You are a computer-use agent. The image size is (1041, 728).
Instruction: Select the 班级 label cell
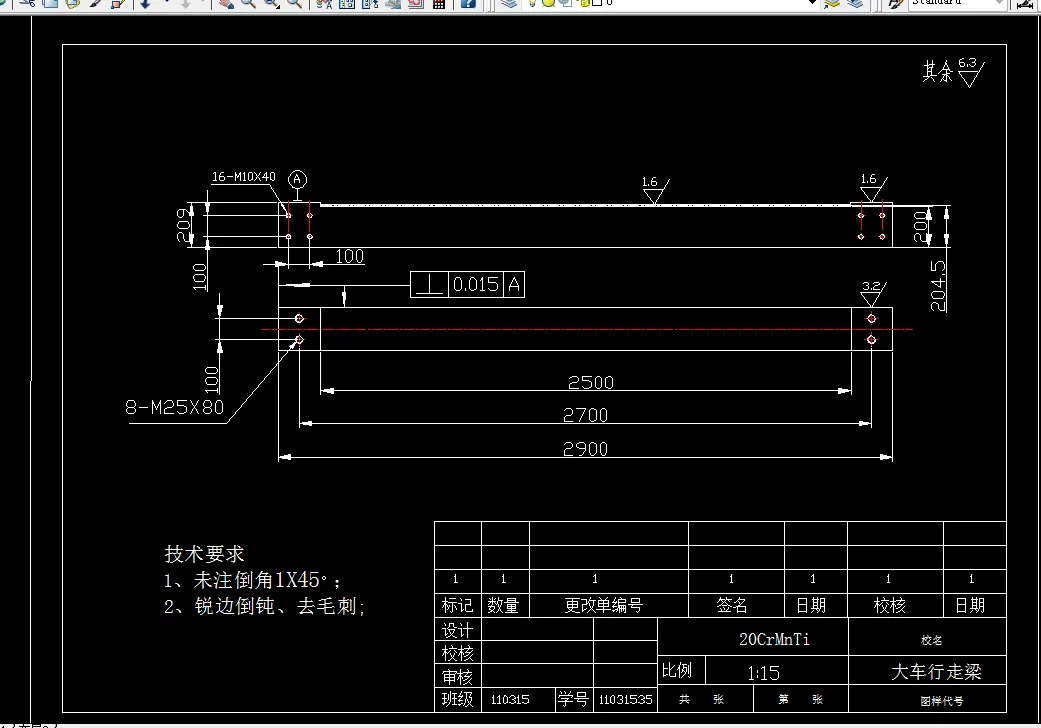[x=457, y=699]
